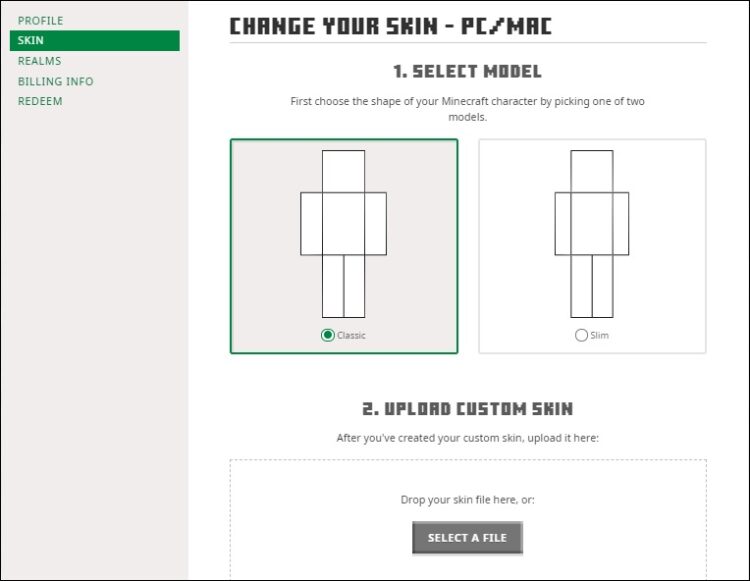
Task: Click the Classic label text
Action: (x=351, y=335)
